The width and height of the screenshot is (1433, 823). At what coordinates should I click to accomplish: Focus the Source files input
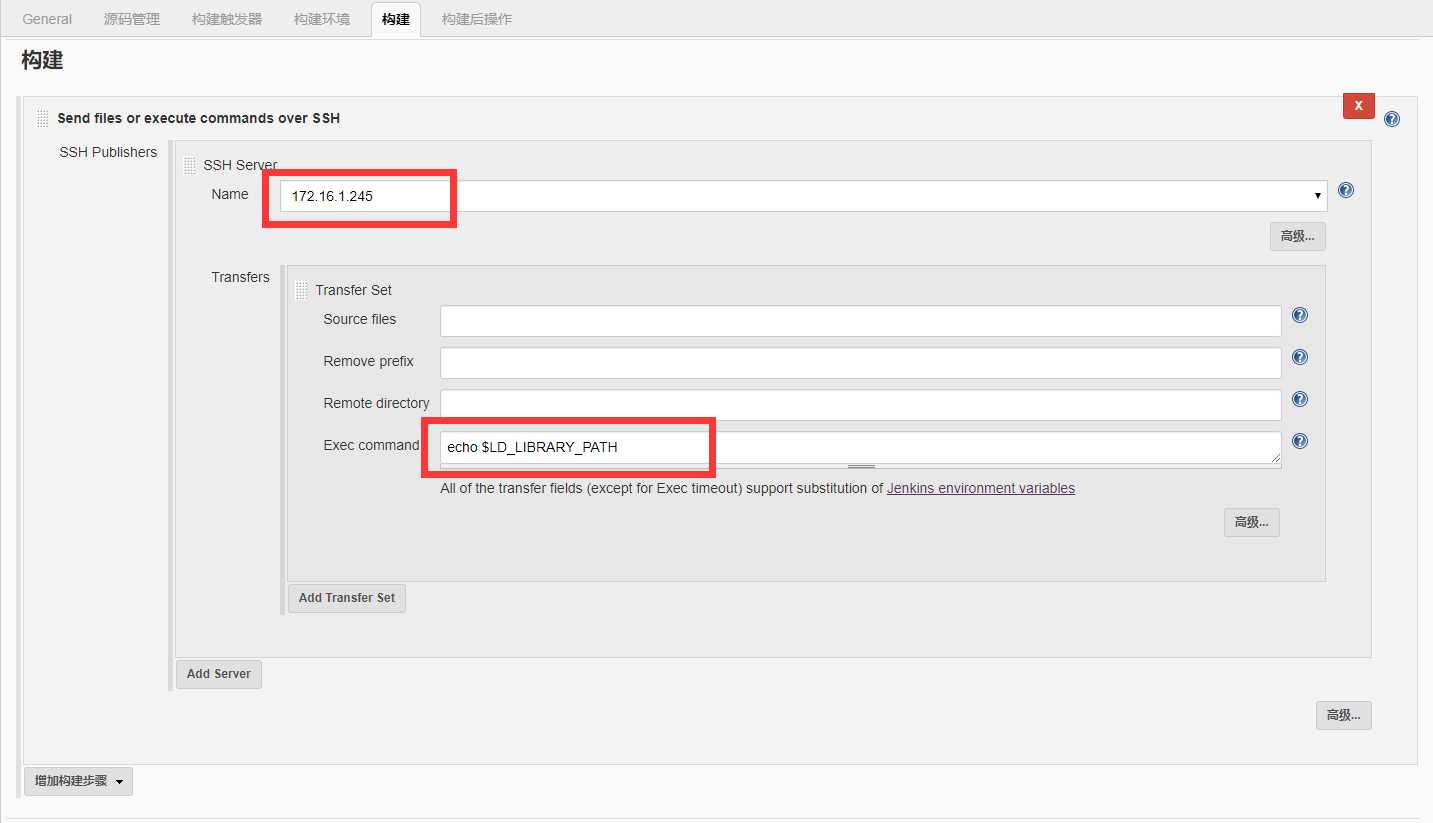[861, 321]
